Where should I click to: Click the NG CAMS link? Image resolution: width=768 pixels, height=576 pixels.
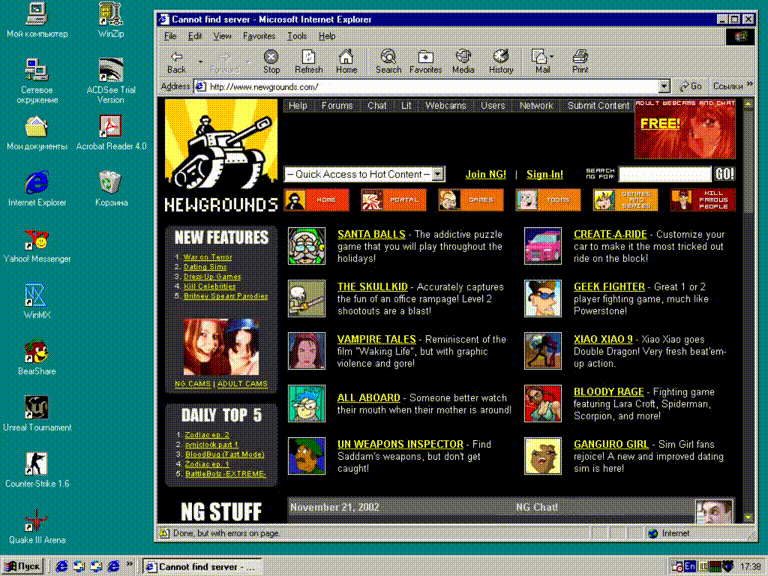192,384
